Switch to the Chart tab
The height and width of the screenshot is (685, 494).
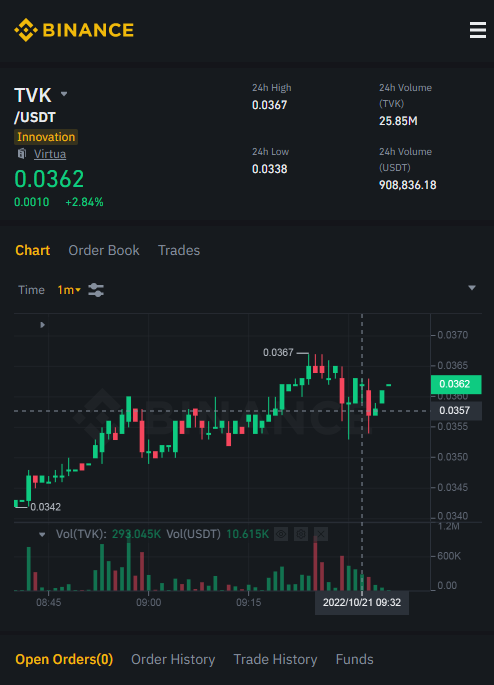coord(33,250)
